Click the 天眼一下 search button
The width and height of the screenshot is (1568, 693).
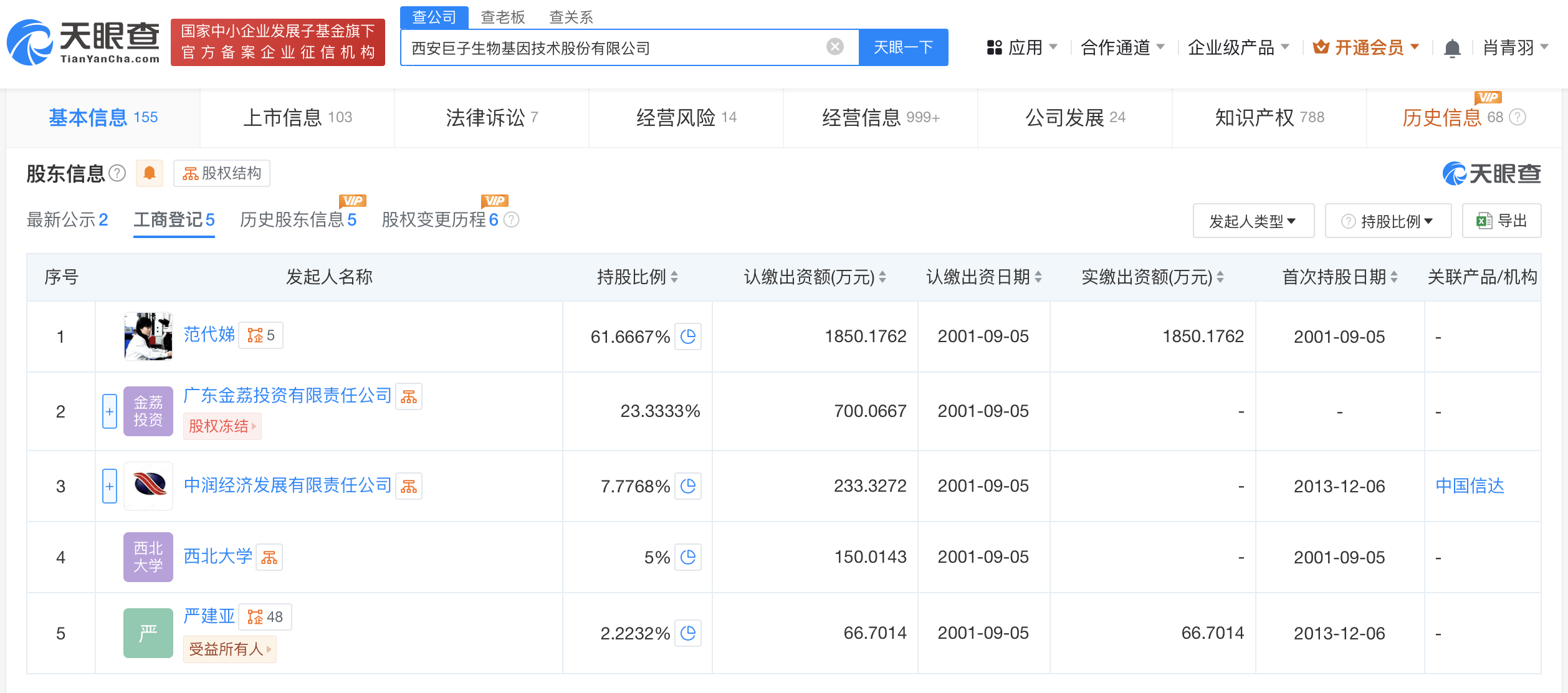[904, 47]
